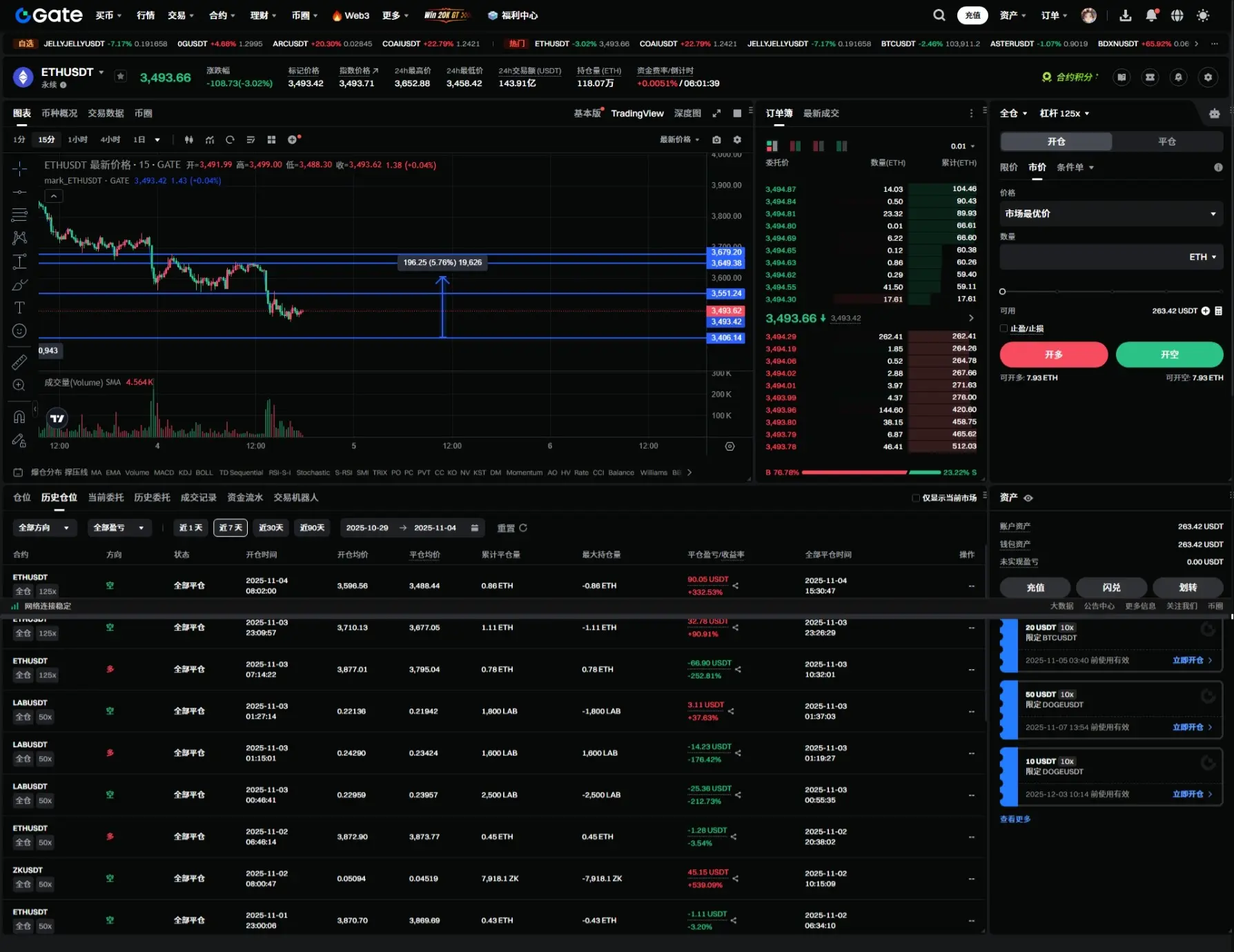Enable take-profit/stop-loss checkbox

coord(1003,328)
